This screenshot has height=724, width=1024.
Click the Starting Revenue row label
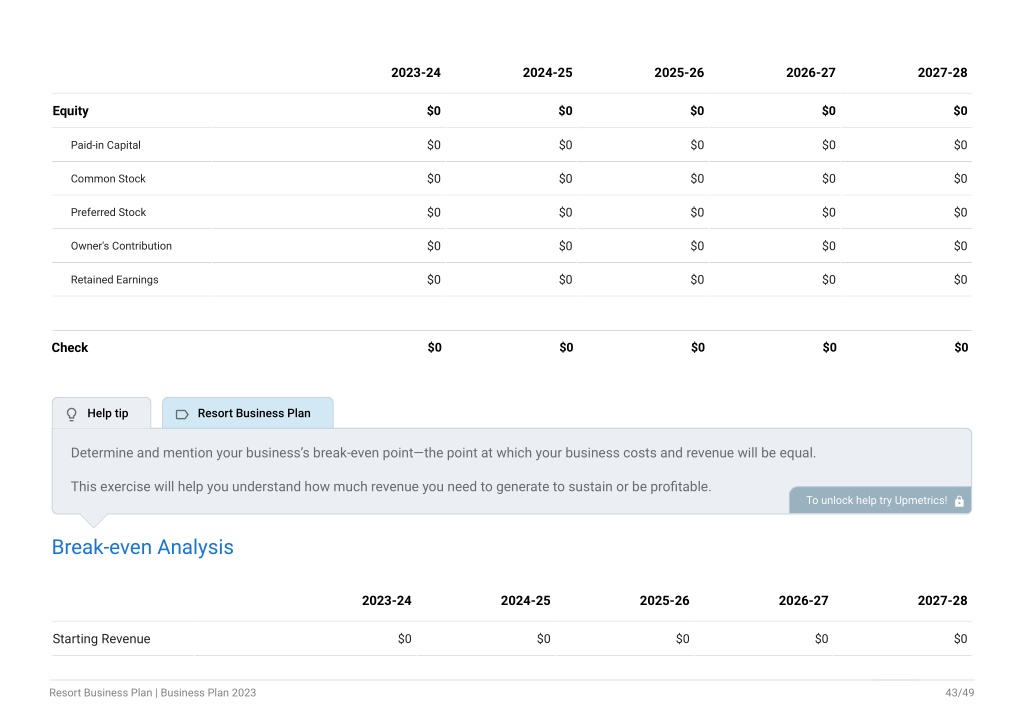(101, 639)
